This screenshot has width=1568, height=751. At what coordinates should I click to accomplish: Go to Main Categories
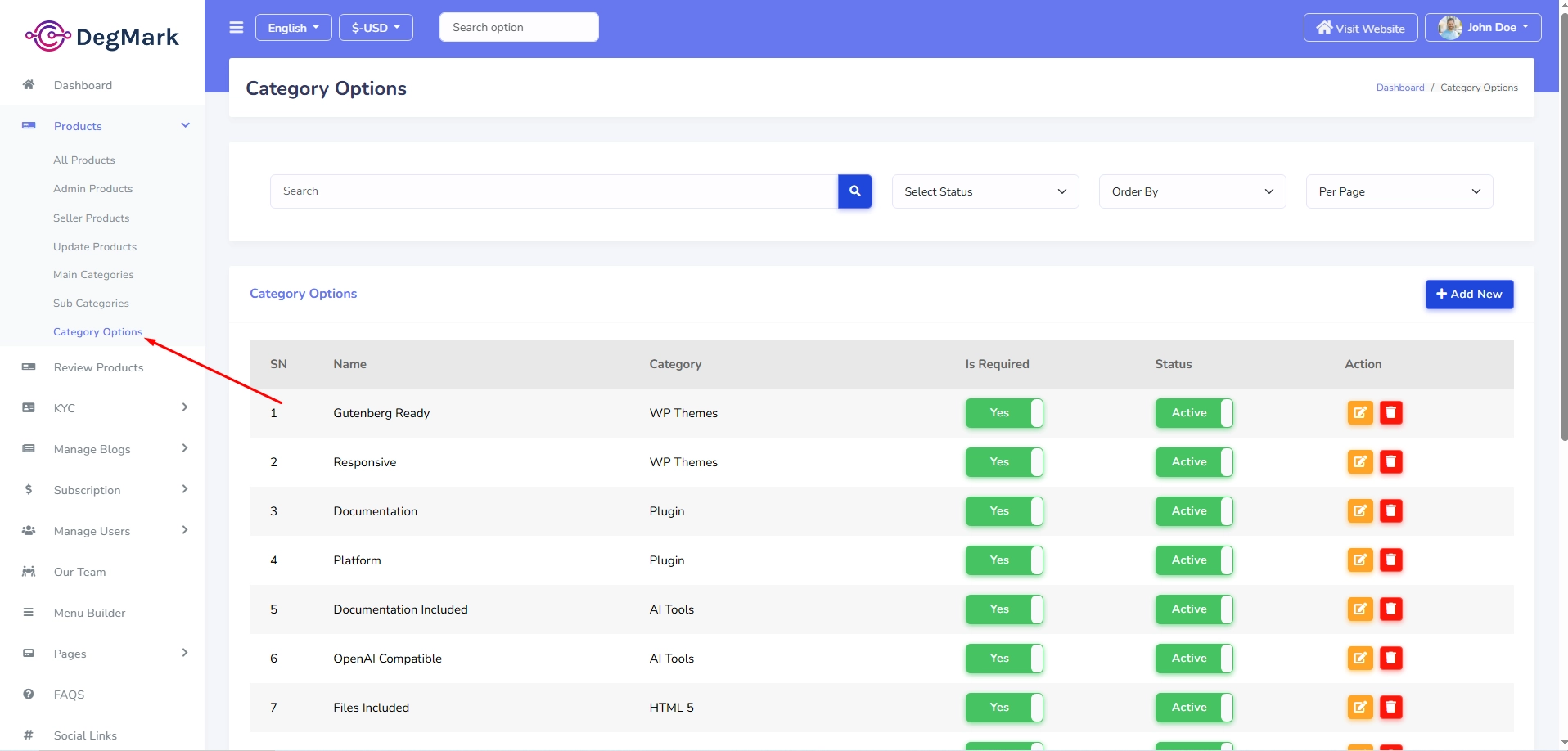pyautogui.click(x=93, y=275)
